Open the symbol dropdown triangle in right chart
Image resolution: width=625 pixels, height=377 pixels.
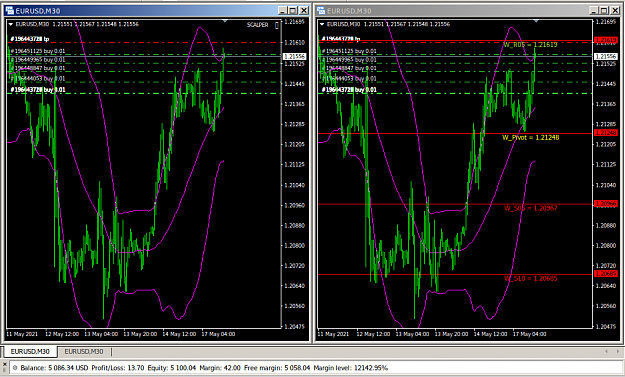coord(322,24)
